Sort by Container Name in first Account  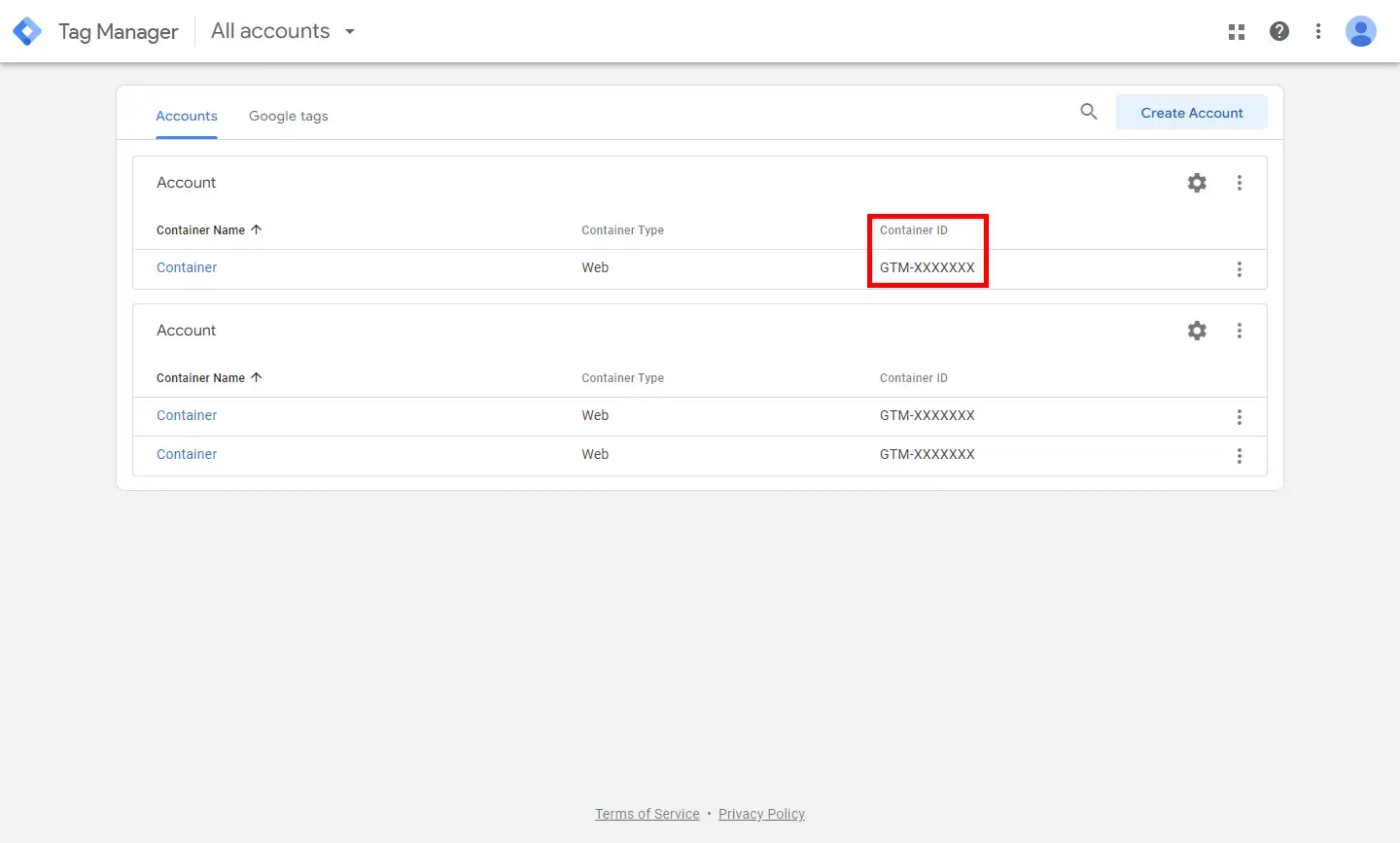[209, 230]
